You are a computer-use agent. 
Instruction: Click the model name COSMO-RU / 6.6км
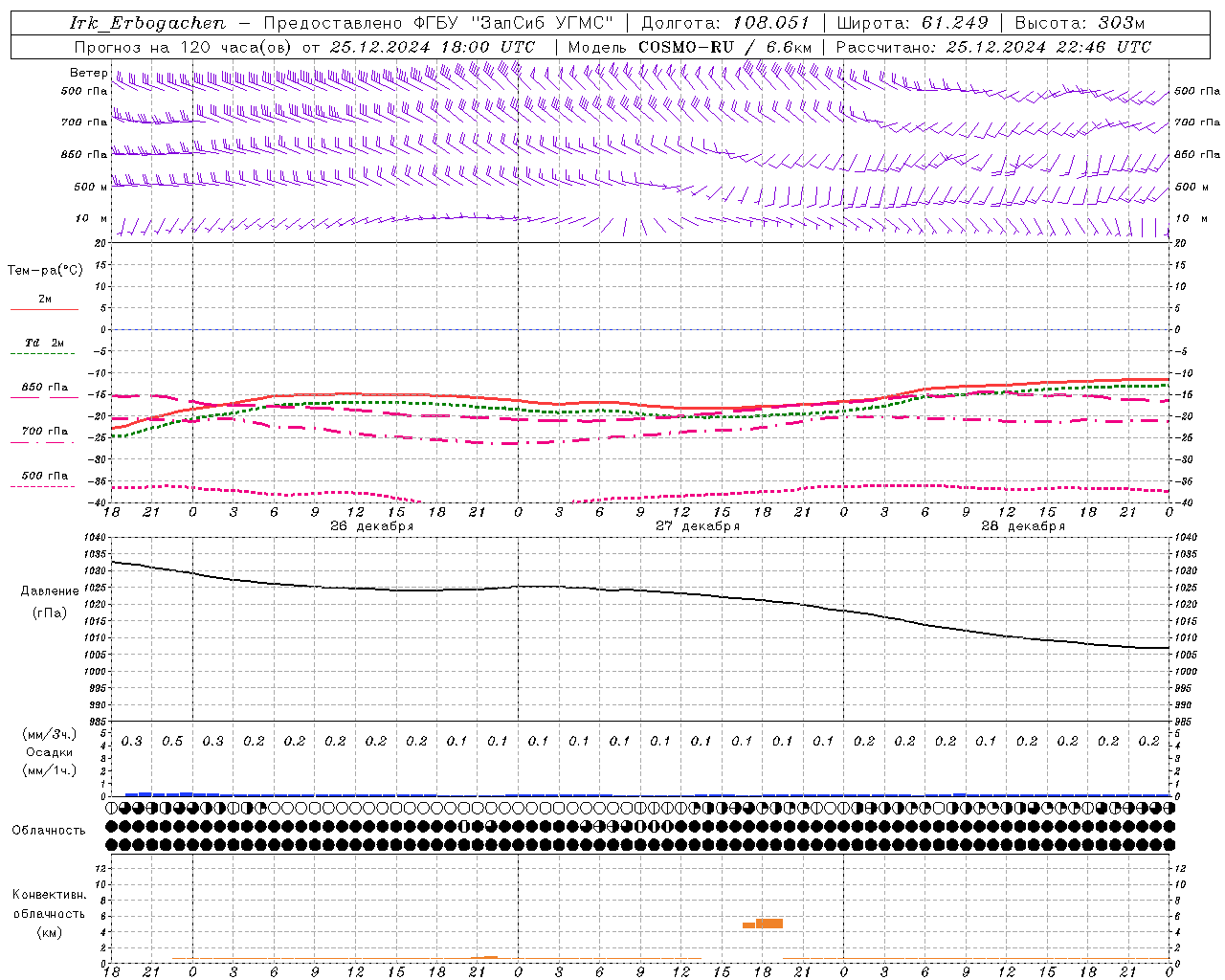tap(725, 47)
